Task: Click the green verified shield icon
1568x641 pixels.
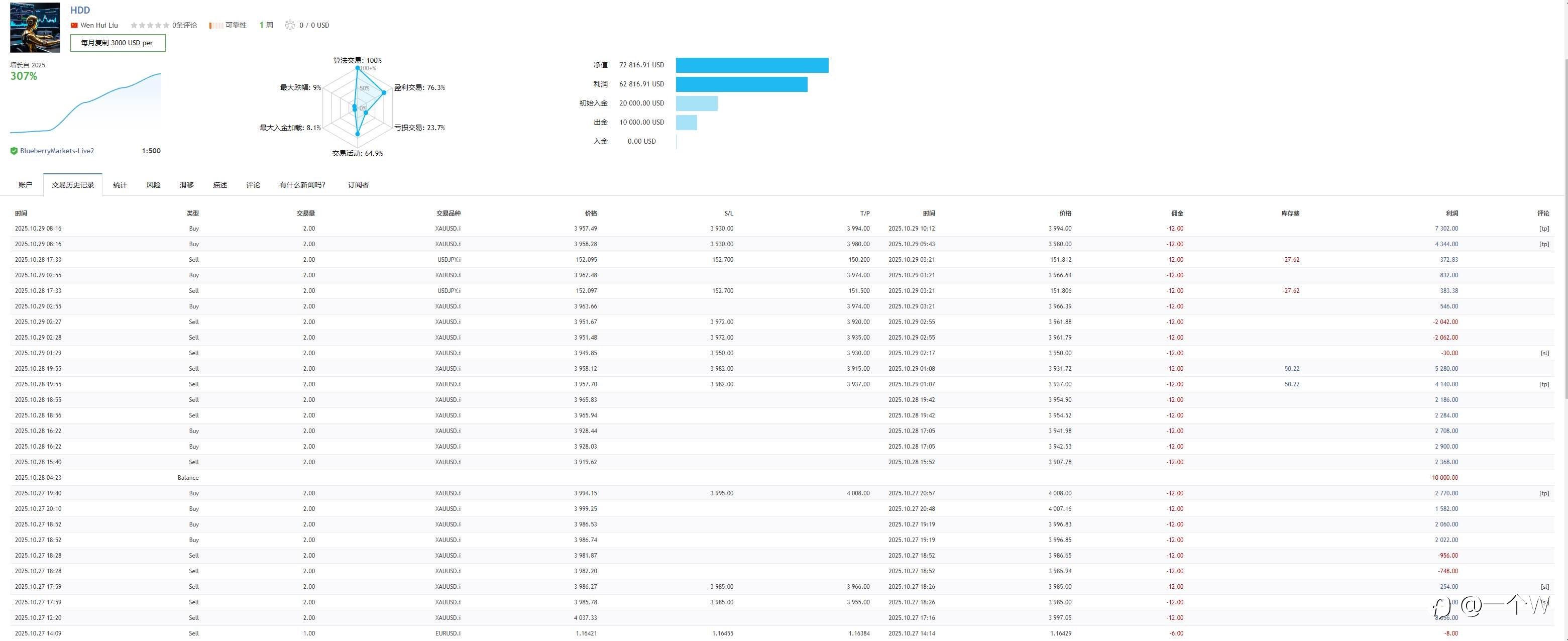Action: (x=14, y=151)
